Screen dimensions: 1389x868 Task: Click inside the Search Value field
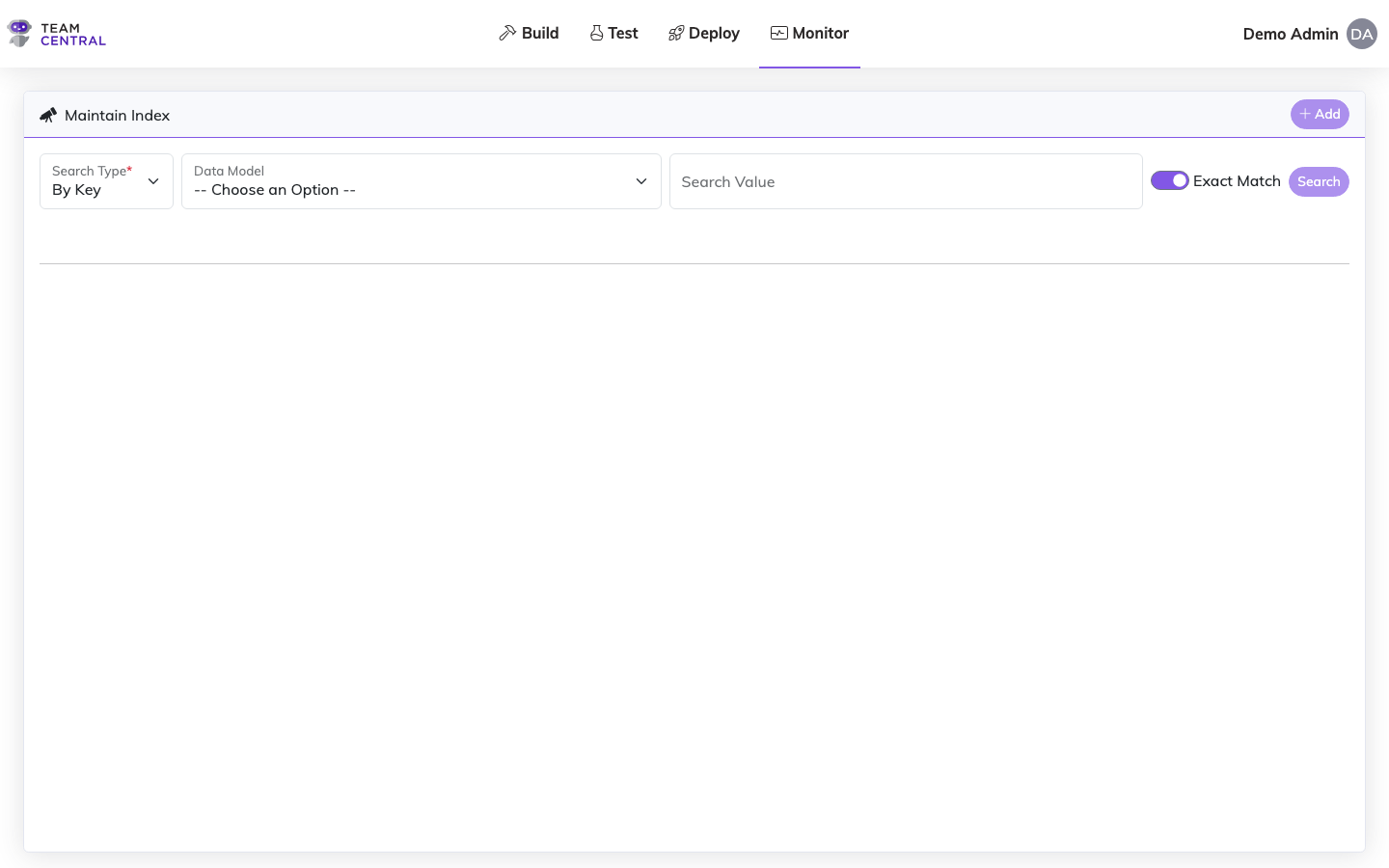click(x=906, y=181)
